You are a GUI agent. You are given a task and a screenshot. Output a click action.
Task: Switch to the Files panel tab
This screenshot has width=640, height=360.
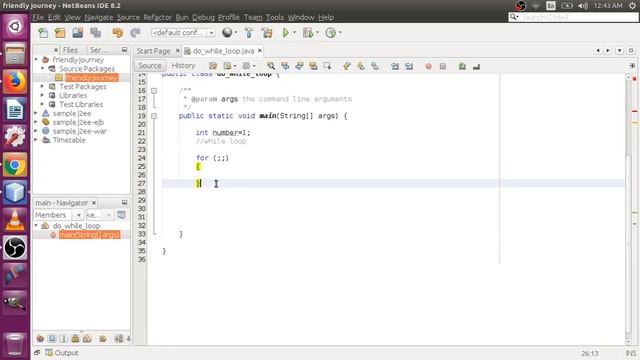coord(70,50)
